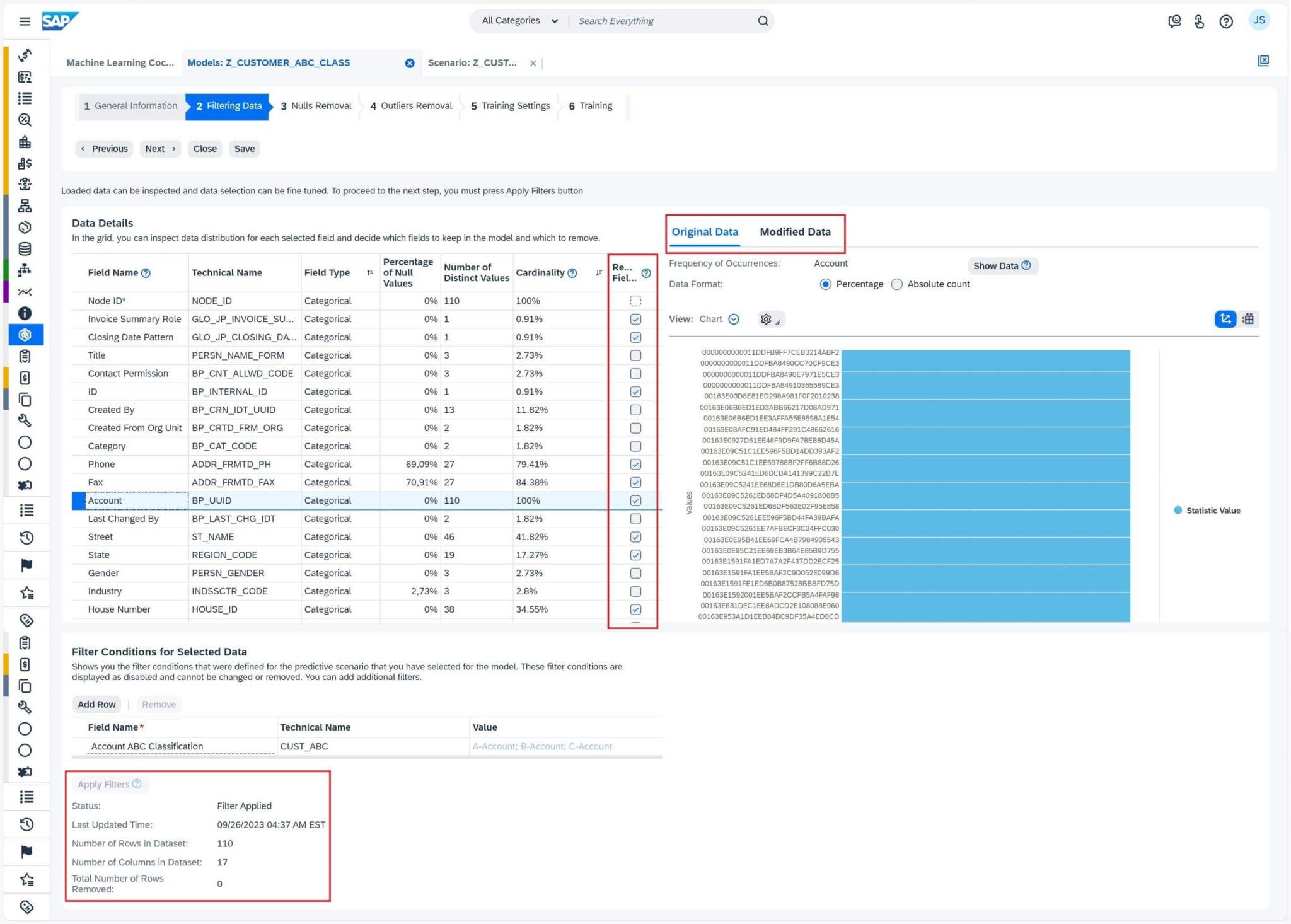Click the JS user avatar
The width and height of the screenshot is (1291, 924).
1259,20
